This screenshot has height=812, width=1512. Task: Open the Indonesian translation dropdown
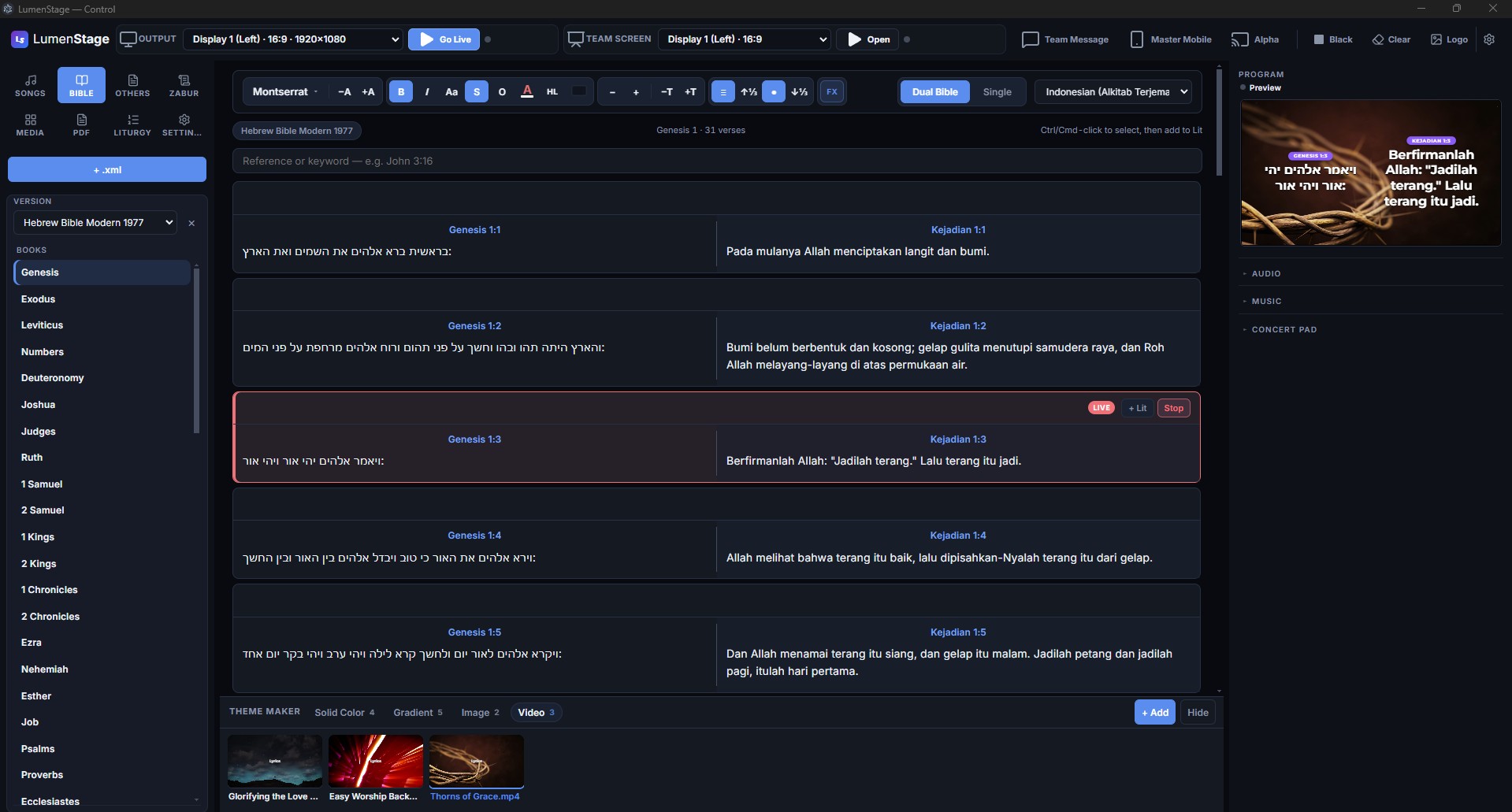coord(1113,92)
